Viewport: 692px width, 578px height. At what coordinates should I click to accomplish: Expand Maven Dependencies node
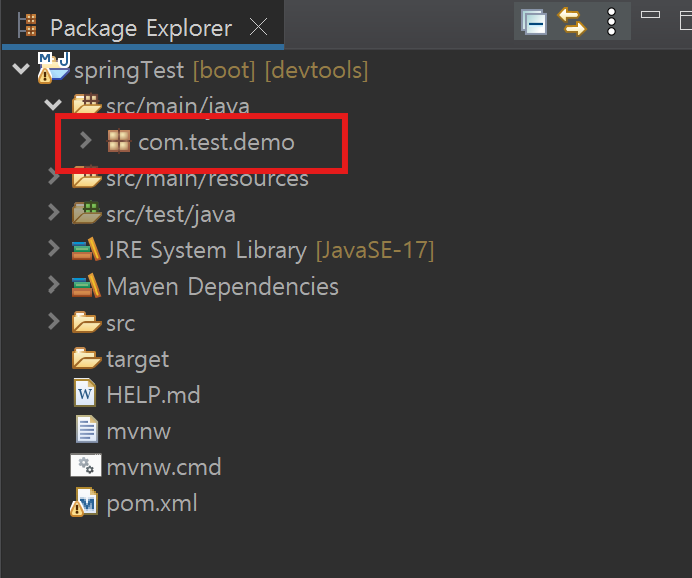pos(53,285)
